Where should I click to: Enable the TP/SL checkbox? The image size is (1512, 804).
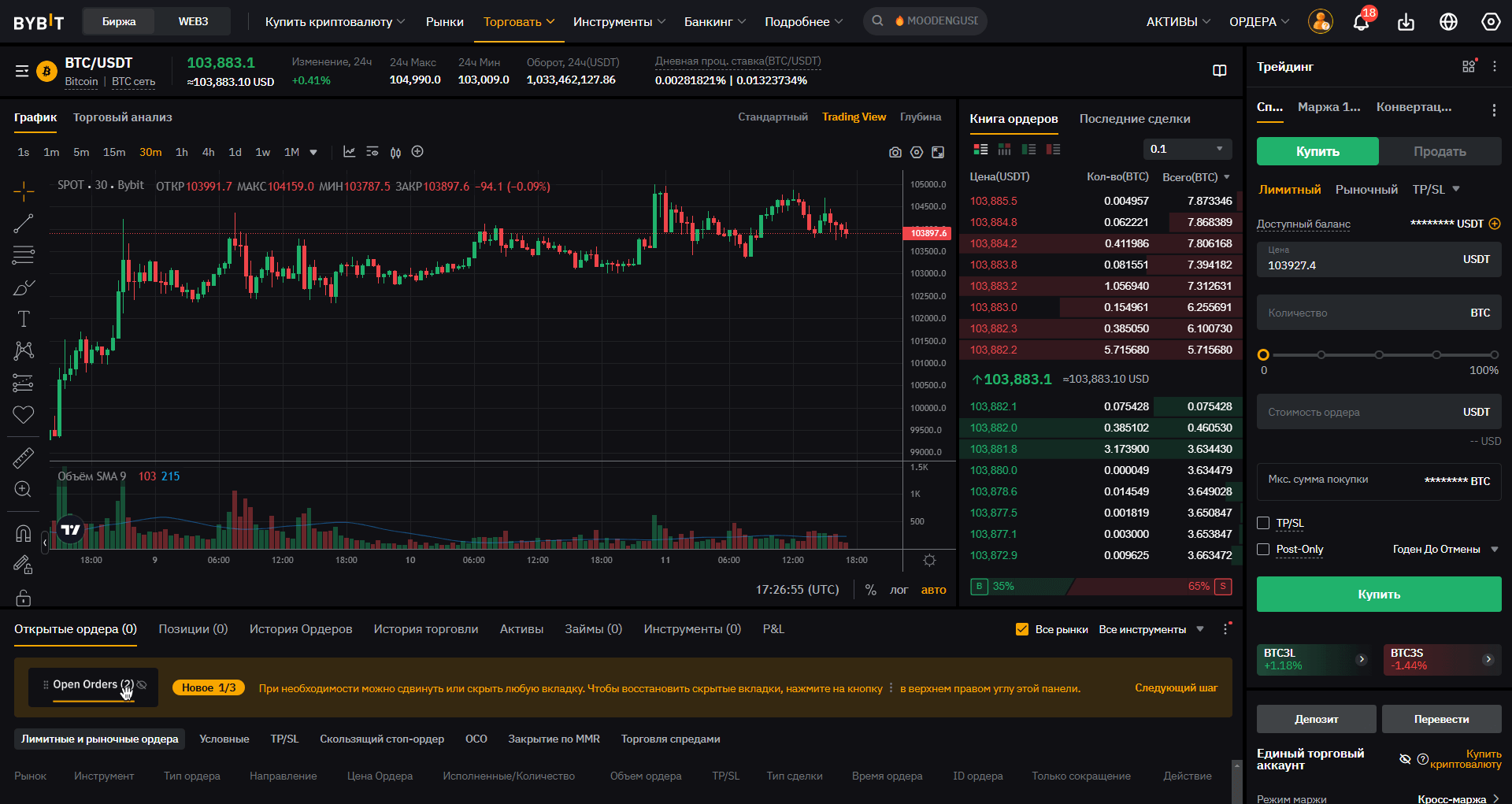[x=1263, y=523]
